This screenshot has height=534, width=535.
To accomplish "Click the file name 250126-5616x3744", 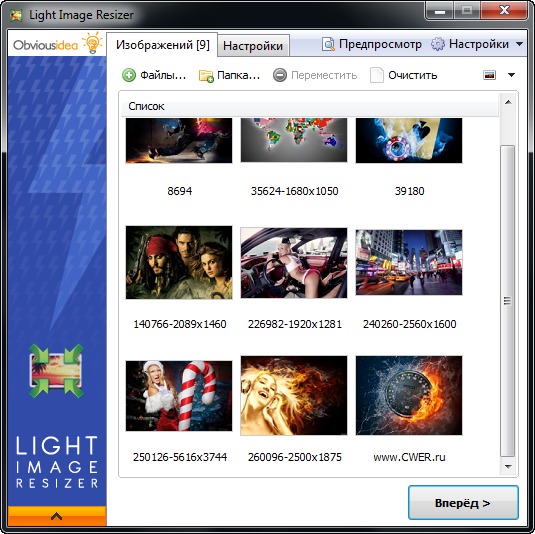I will point(180,457).
